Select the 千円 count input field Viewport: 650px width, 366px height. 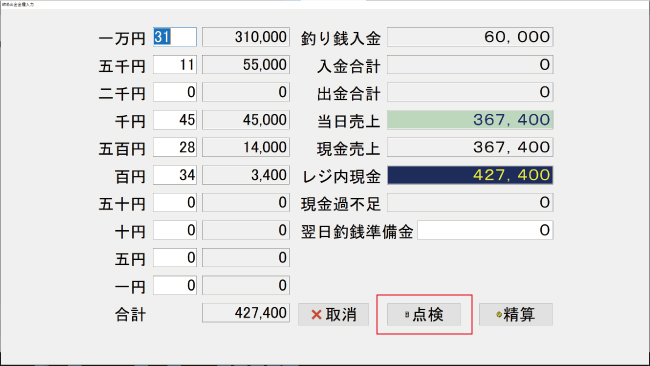point(175,120)
